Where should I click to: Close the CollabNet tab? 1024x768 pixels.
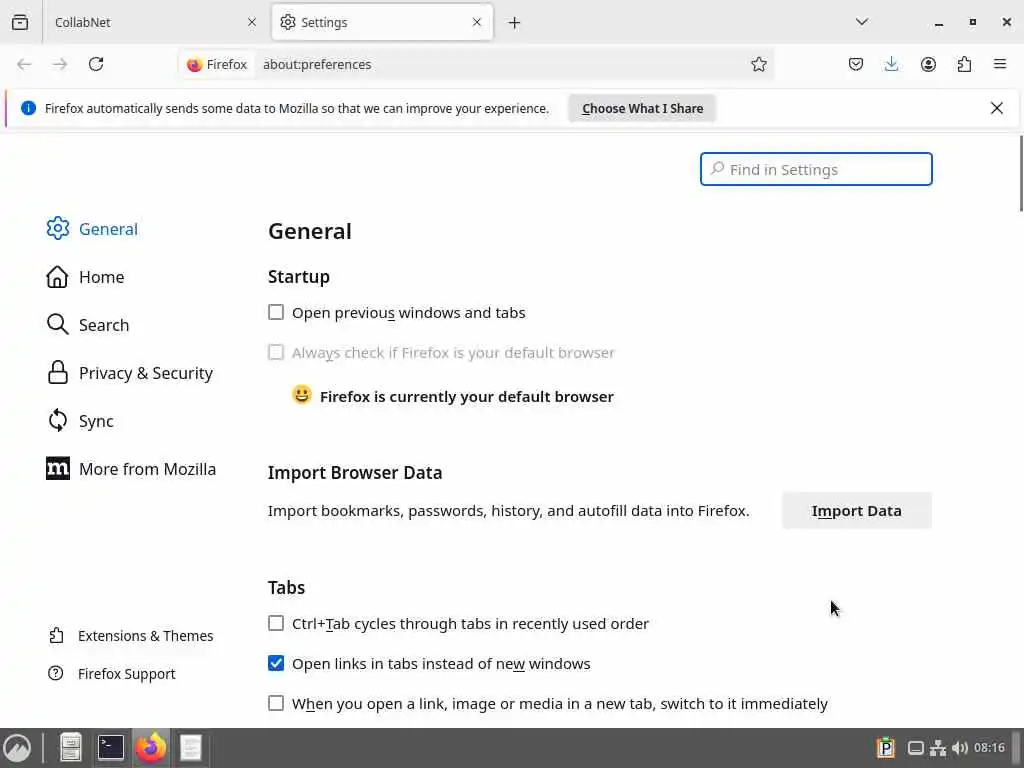[252, 22]
